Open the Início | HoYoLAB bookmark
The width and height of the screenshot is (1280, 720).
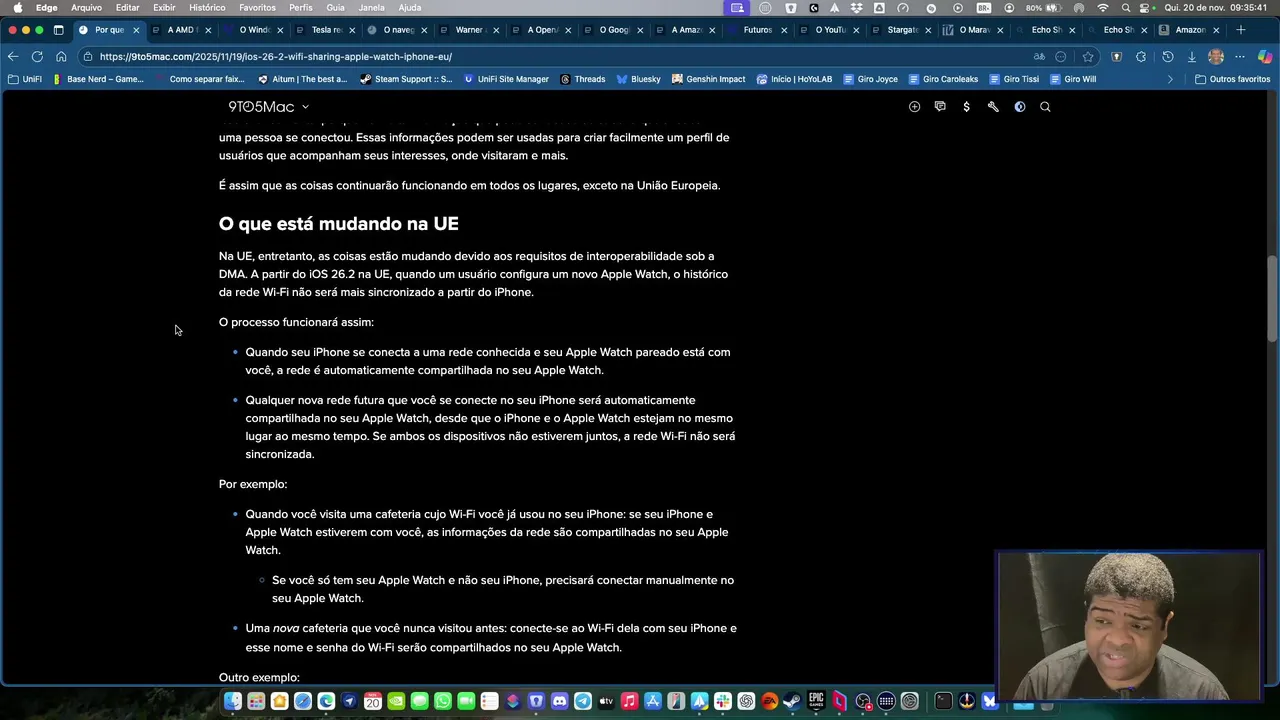pyautogui.click(x=795, y=79)
